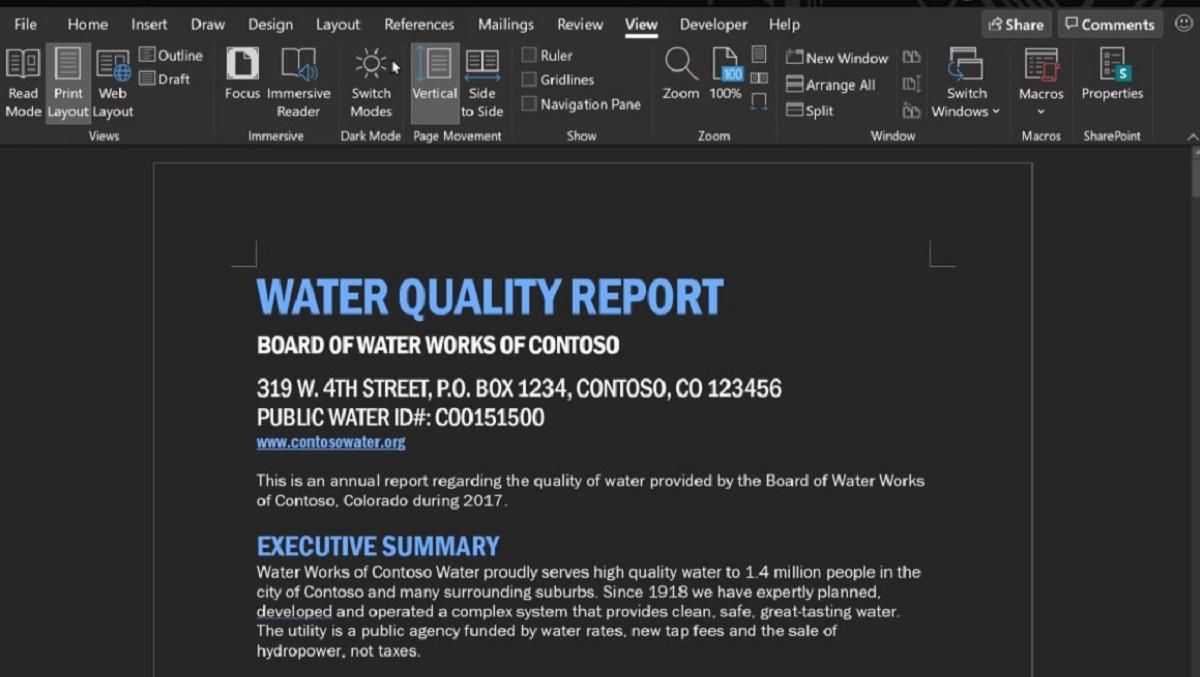Select the 100% zoom value field

(x=730, y=72)
